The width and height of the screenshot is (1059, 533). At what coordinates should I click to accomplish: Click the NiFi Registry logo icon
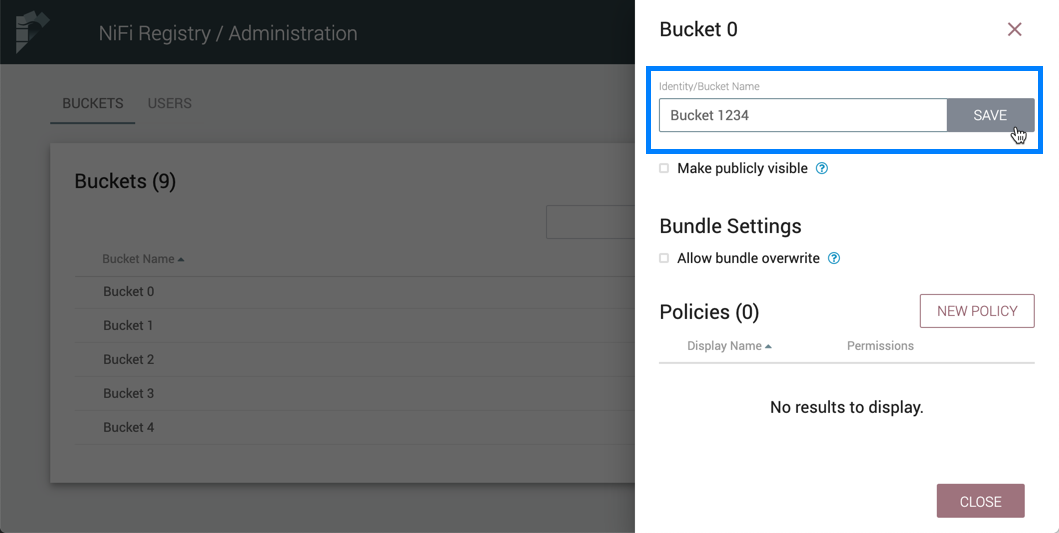(31, 32)
